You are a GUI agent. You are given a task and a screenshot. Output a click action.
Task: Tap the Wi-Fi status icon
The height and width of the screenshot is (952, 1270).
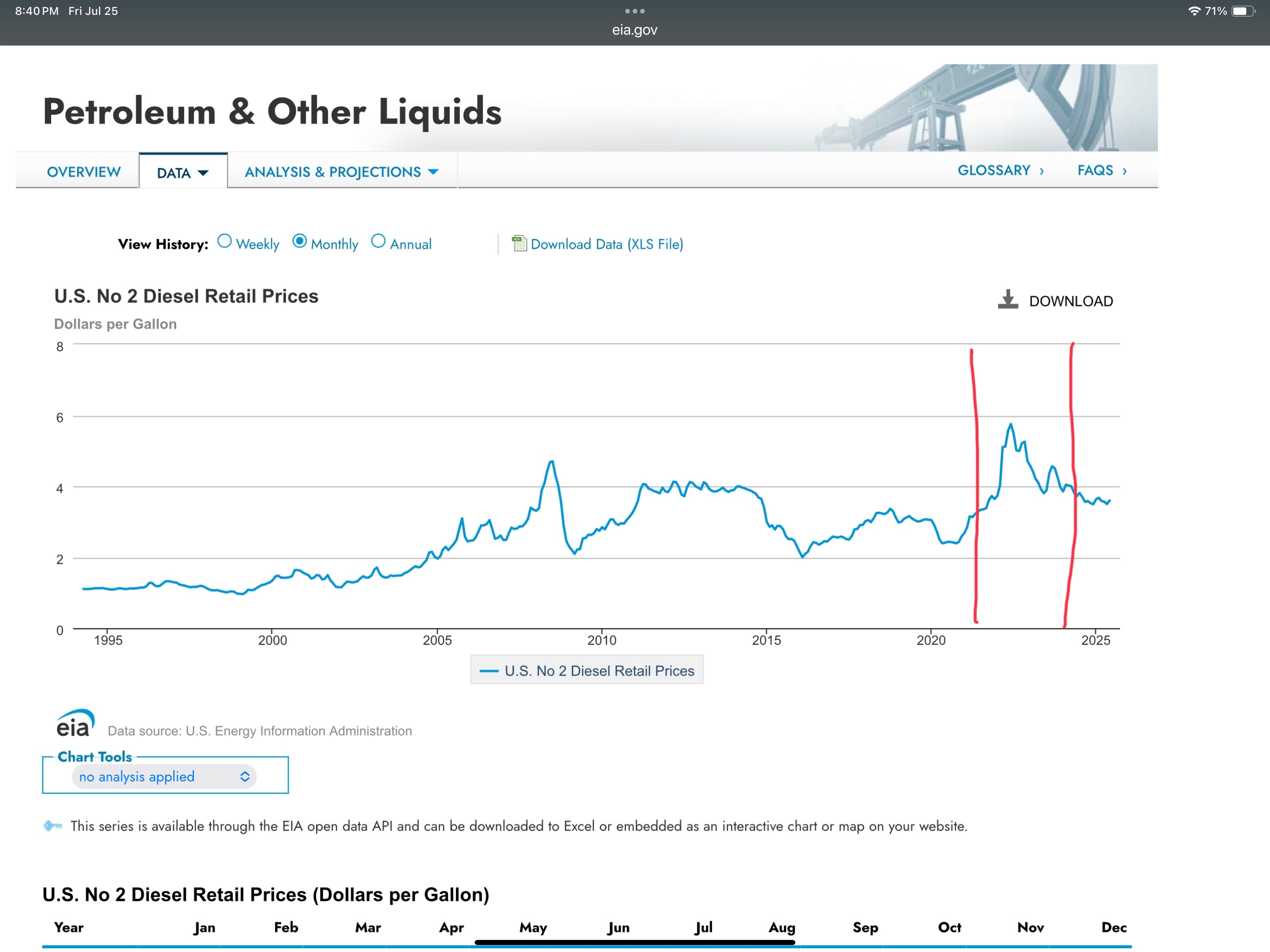point(1194,11)
